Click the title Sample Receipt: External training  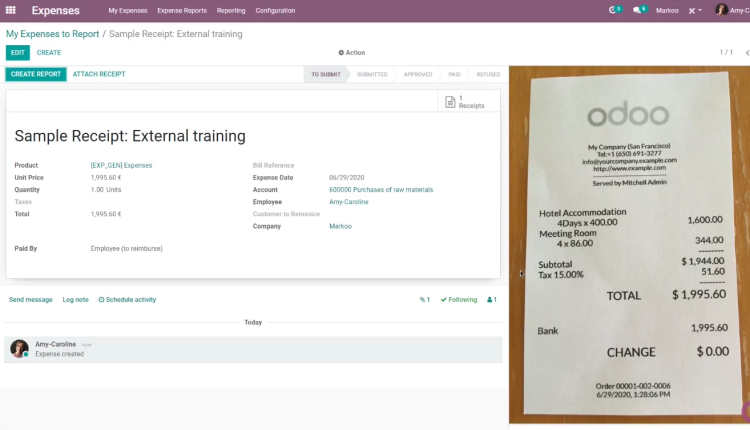[130, 136]
